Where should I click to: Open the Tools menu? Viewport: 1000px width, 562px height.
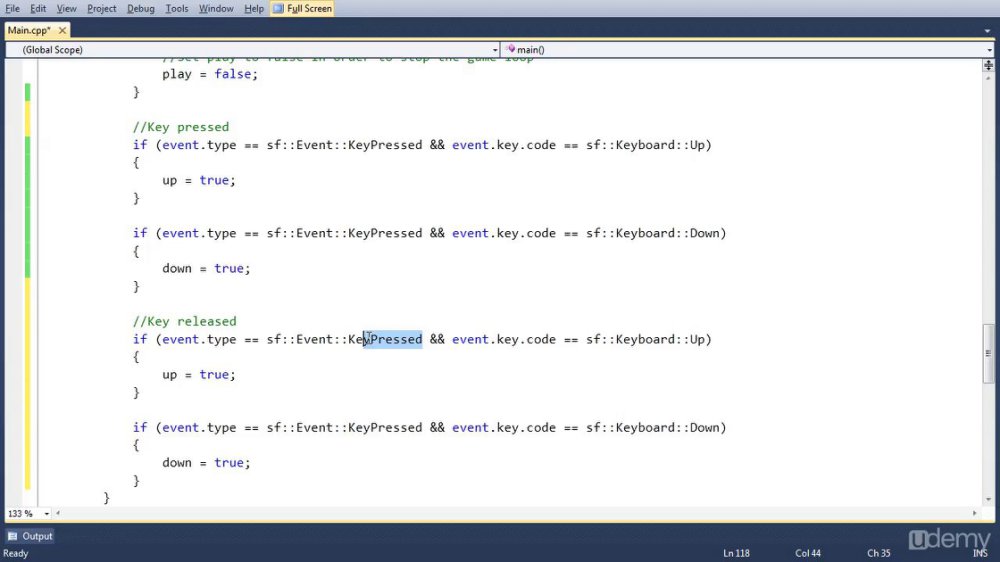[177, 8]
